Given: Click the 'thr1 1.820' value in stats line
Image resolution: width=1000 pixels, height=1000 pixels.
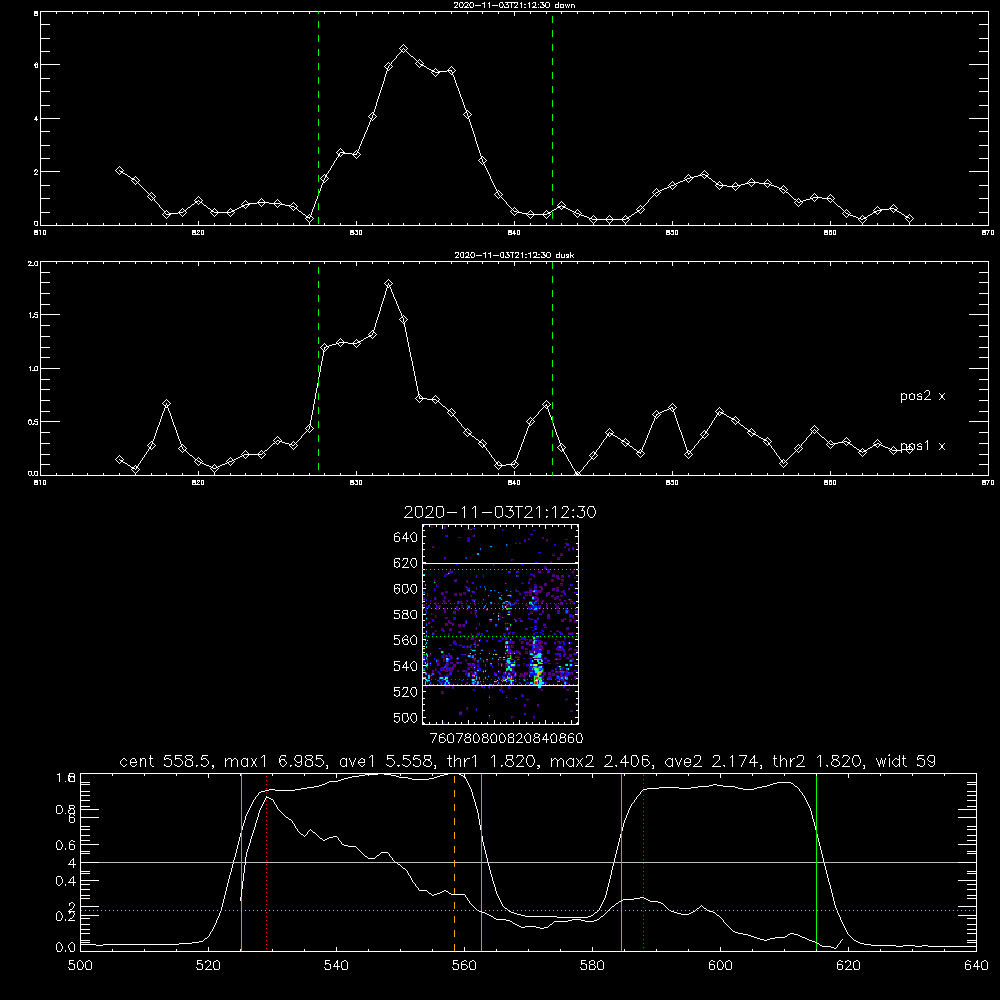Looking at the screenshot, I should [x=492, y=761].
